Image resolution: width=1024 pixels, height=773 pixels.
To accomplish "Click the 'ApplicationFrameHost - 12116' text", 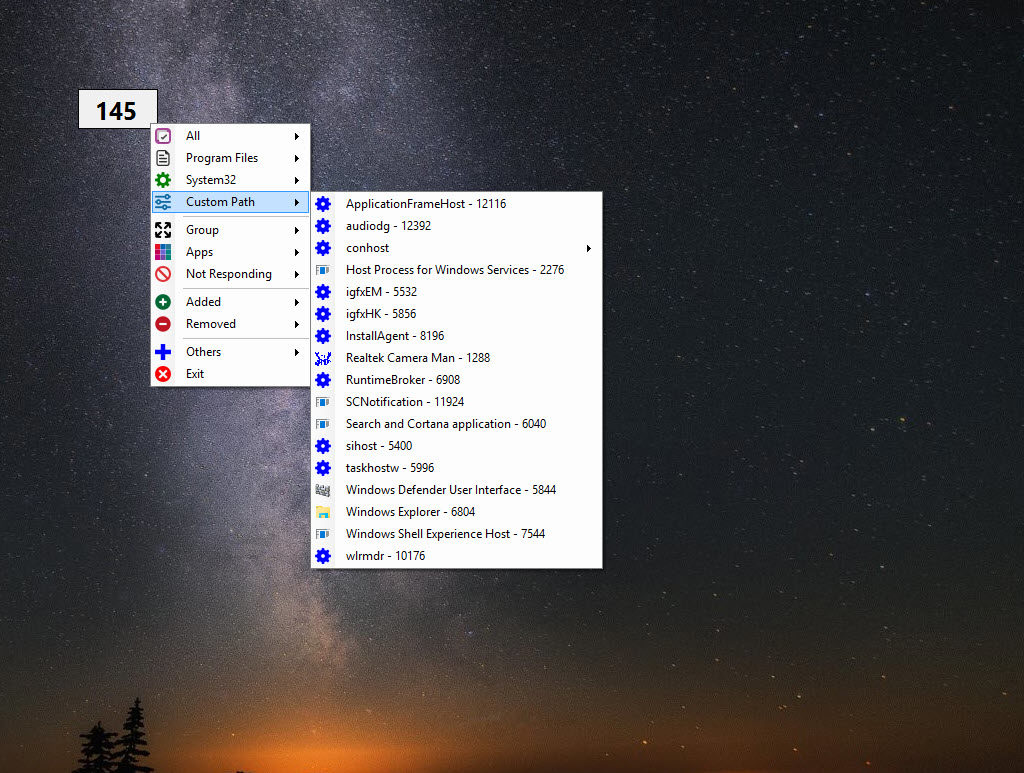I will [426, 204].
